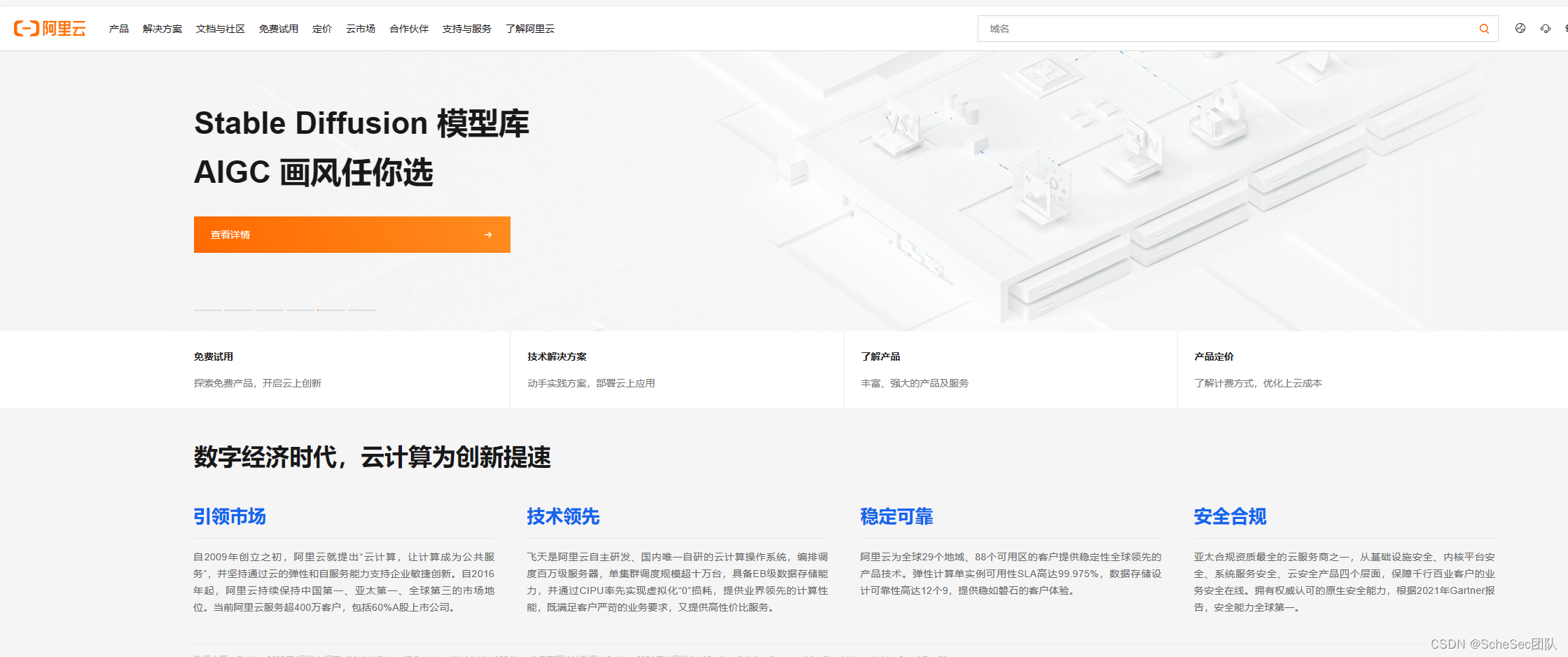Open the headset customer support icon
The image size is (1568, 657).
[x=1546, y=29]
